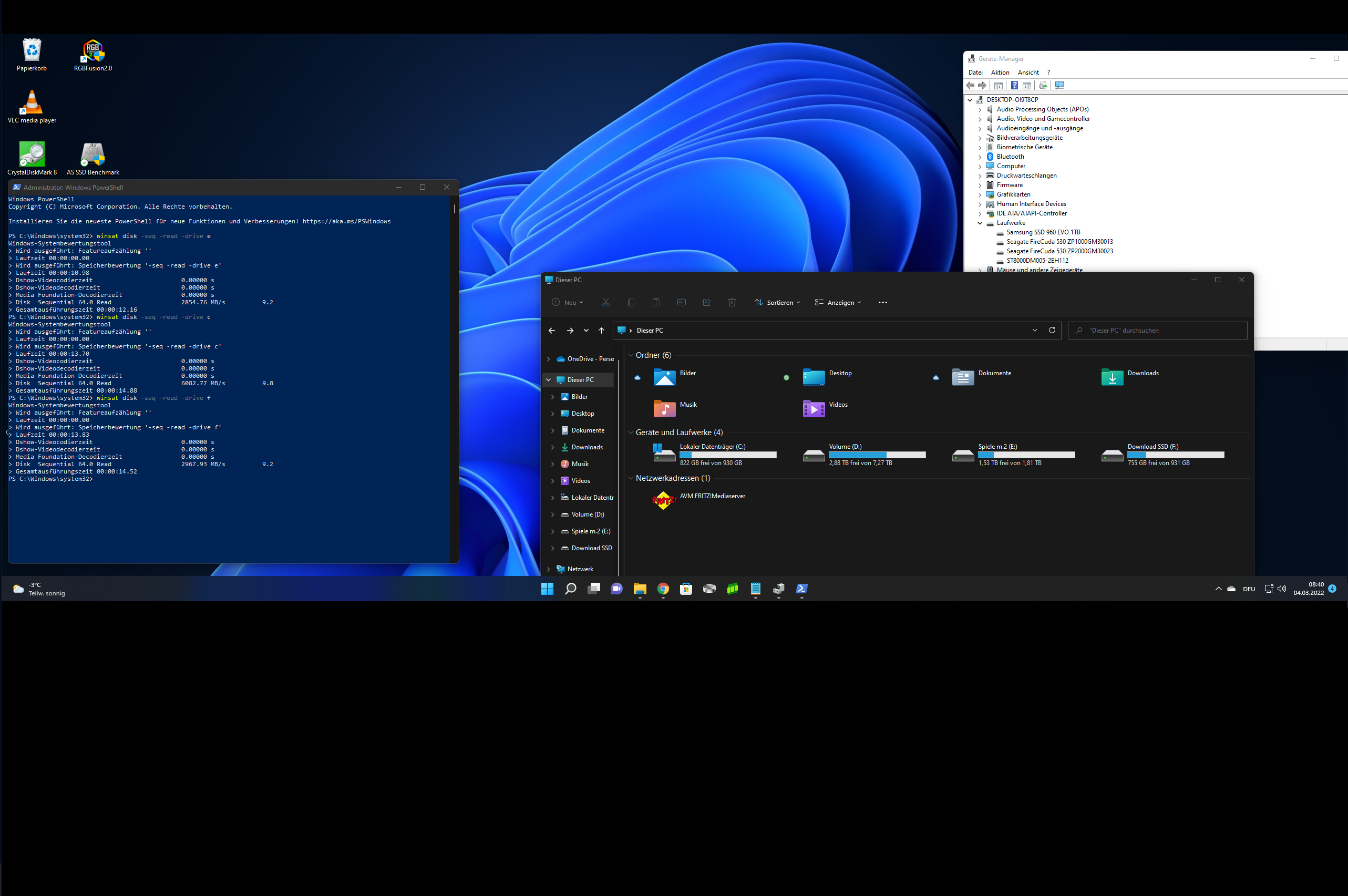Click the Cut scissors icon in Explorer
This screenshot has height=896, width=1348.
[606, 302]
